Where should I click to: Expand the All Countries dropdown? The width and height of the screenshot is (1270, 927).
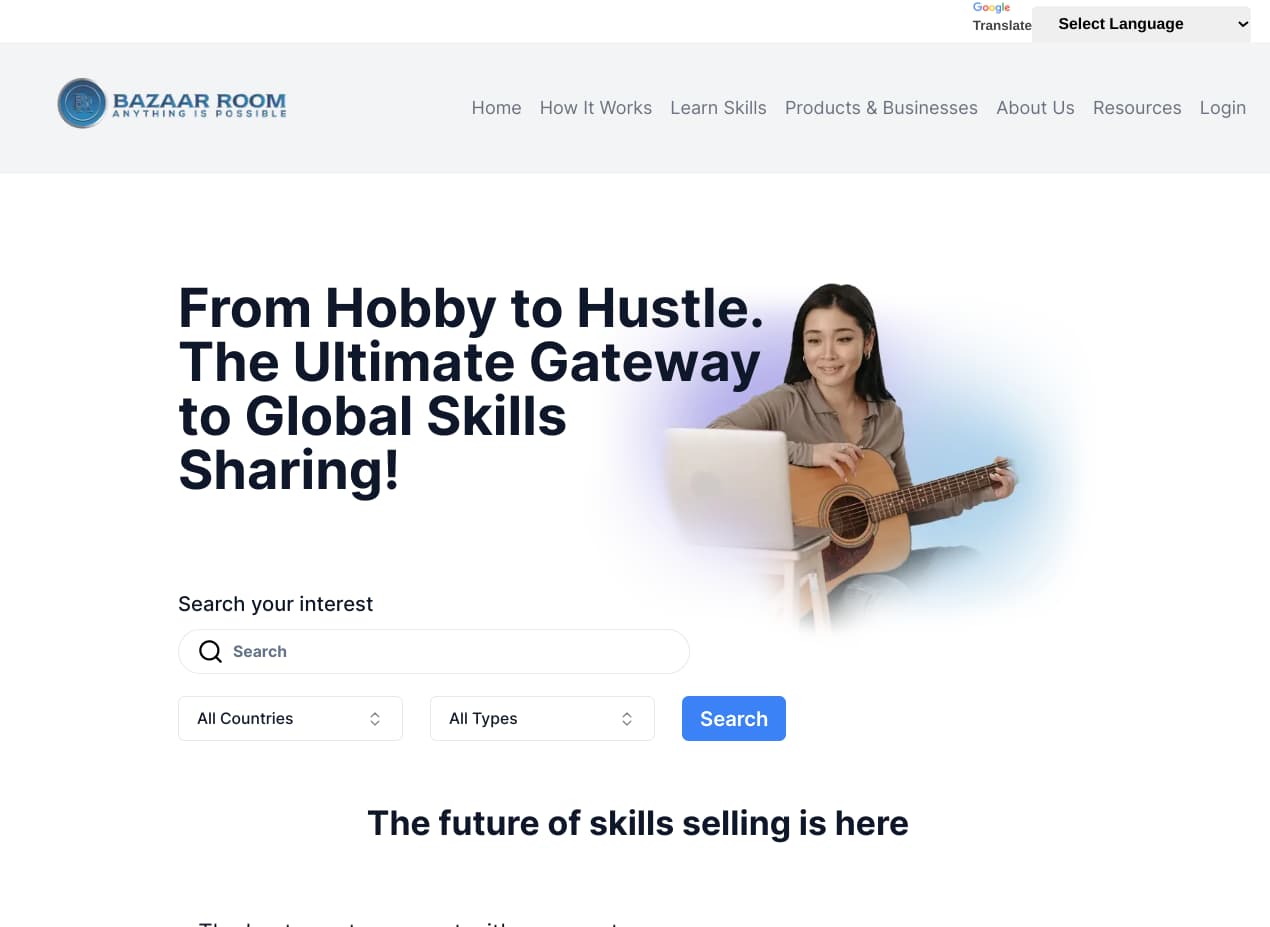(x=290, y=719)
